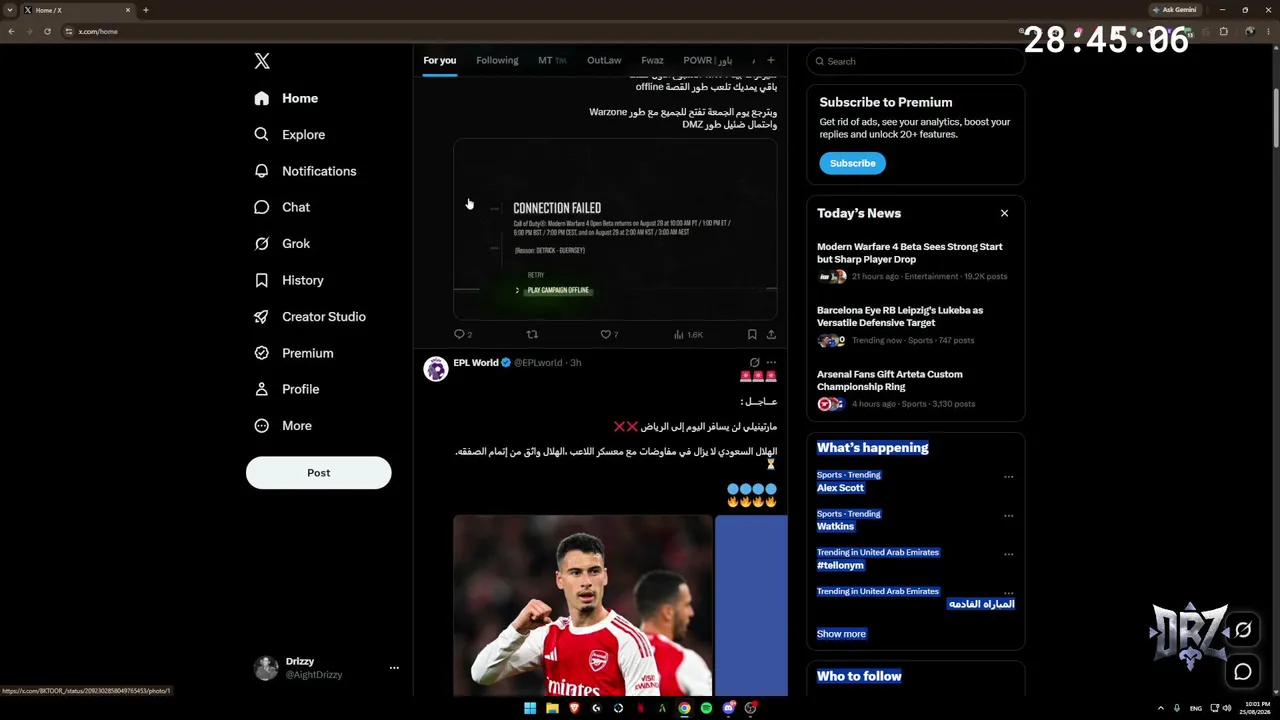Repost the Connection Failed post
Screen dimensions: 1280x720
pyautogui.click(x=532, y=334)
